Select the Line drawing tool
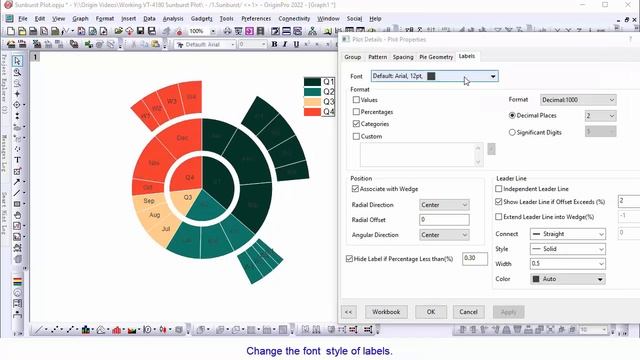Screen dimensions: 640x360 coord(17,193)
